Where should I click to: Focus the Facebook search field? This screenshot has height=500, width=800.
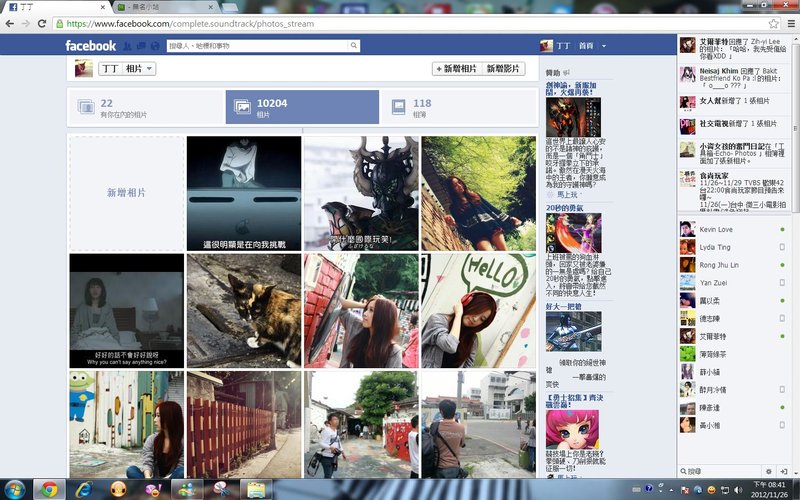258,45
